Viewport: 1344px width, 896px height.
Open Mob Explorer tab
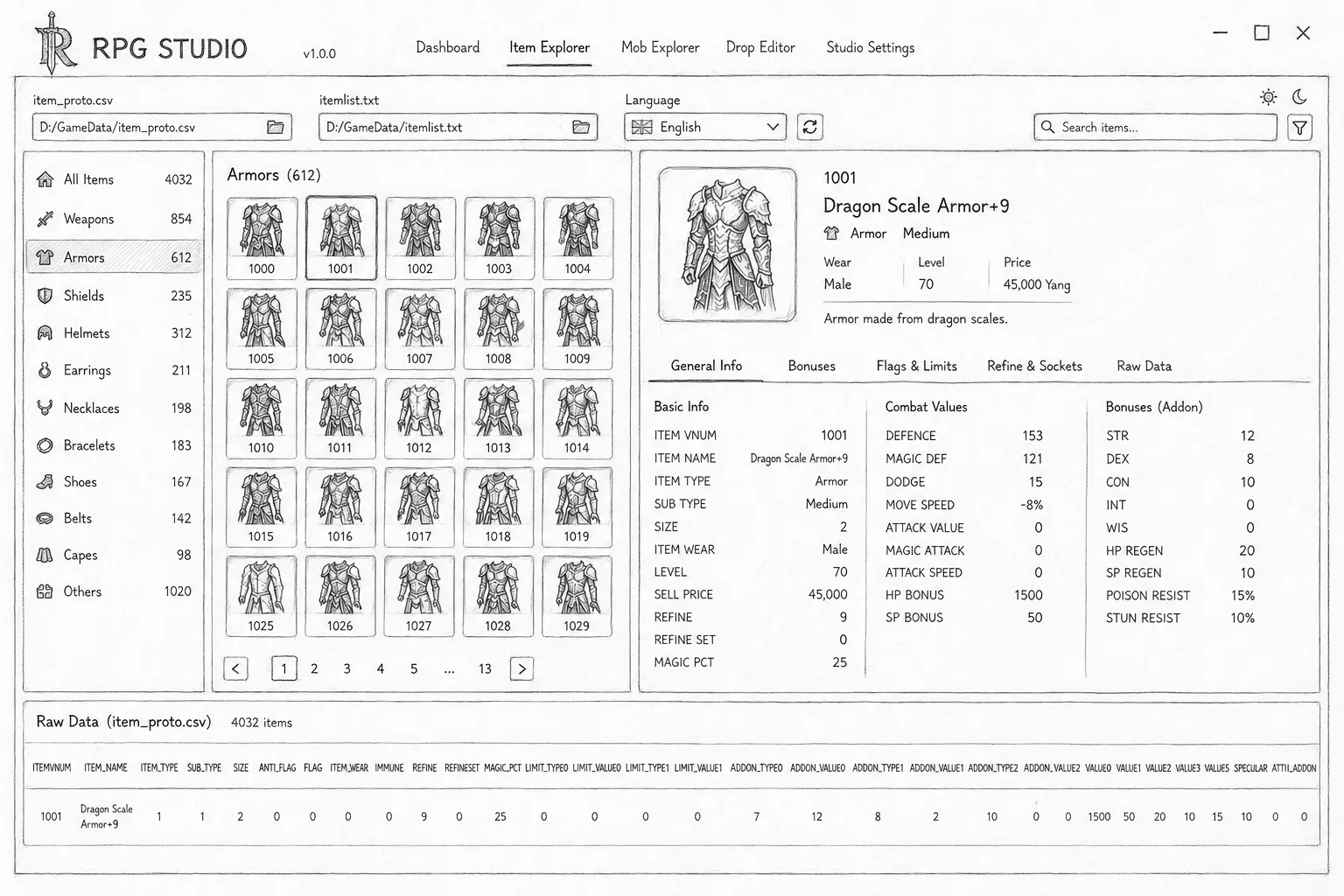(660, 47)
